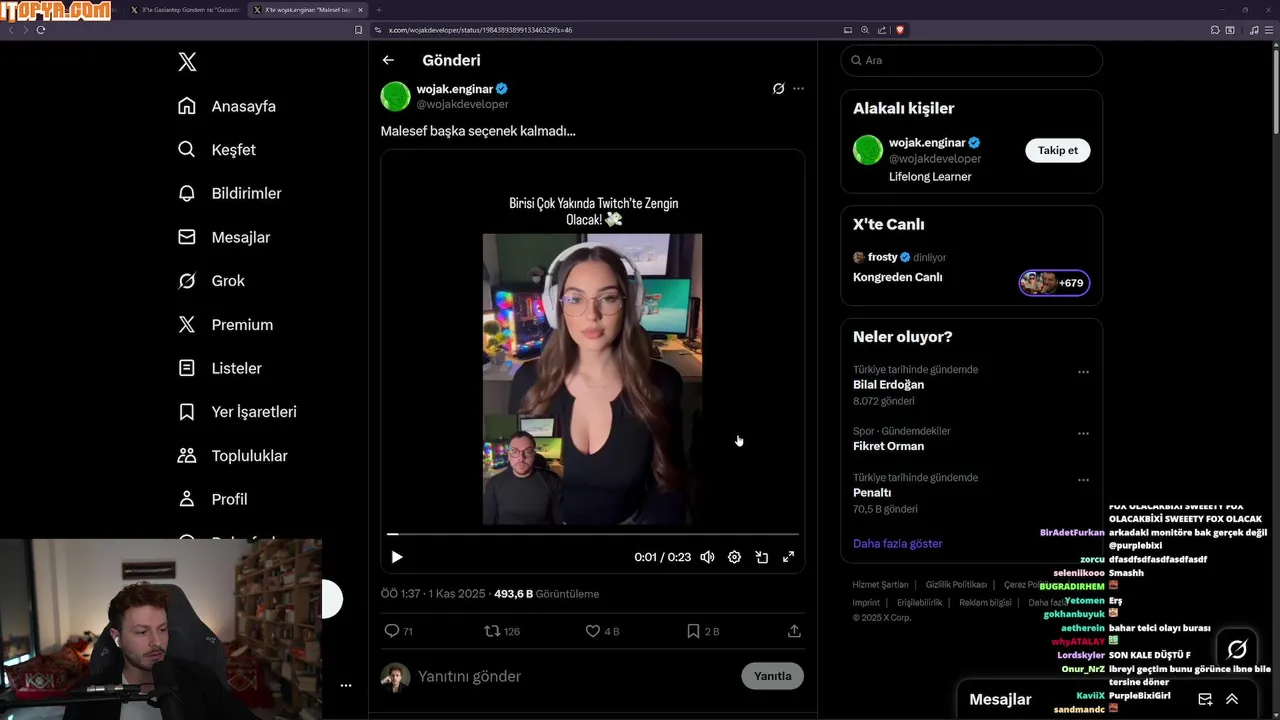This screenshot has width=1280, height=720.
Task: Close the wojak.enginar browser tab
Action: pos(360,10)
